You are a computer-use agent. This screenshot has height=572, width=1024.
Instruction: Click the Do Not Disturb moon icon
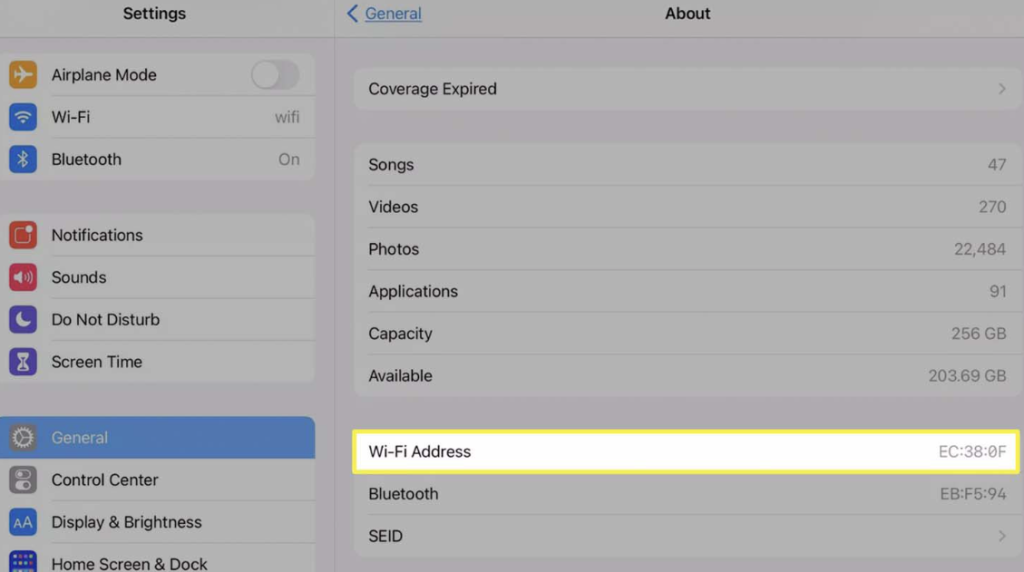[x=23, y=320]
